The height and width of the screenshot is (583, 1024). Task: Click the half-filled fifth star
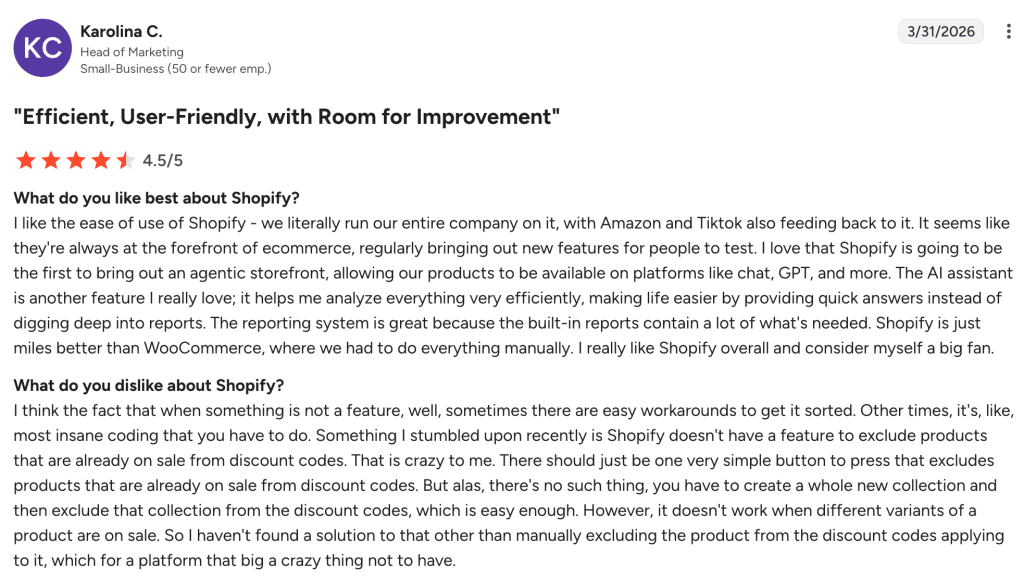click(125, 160)
